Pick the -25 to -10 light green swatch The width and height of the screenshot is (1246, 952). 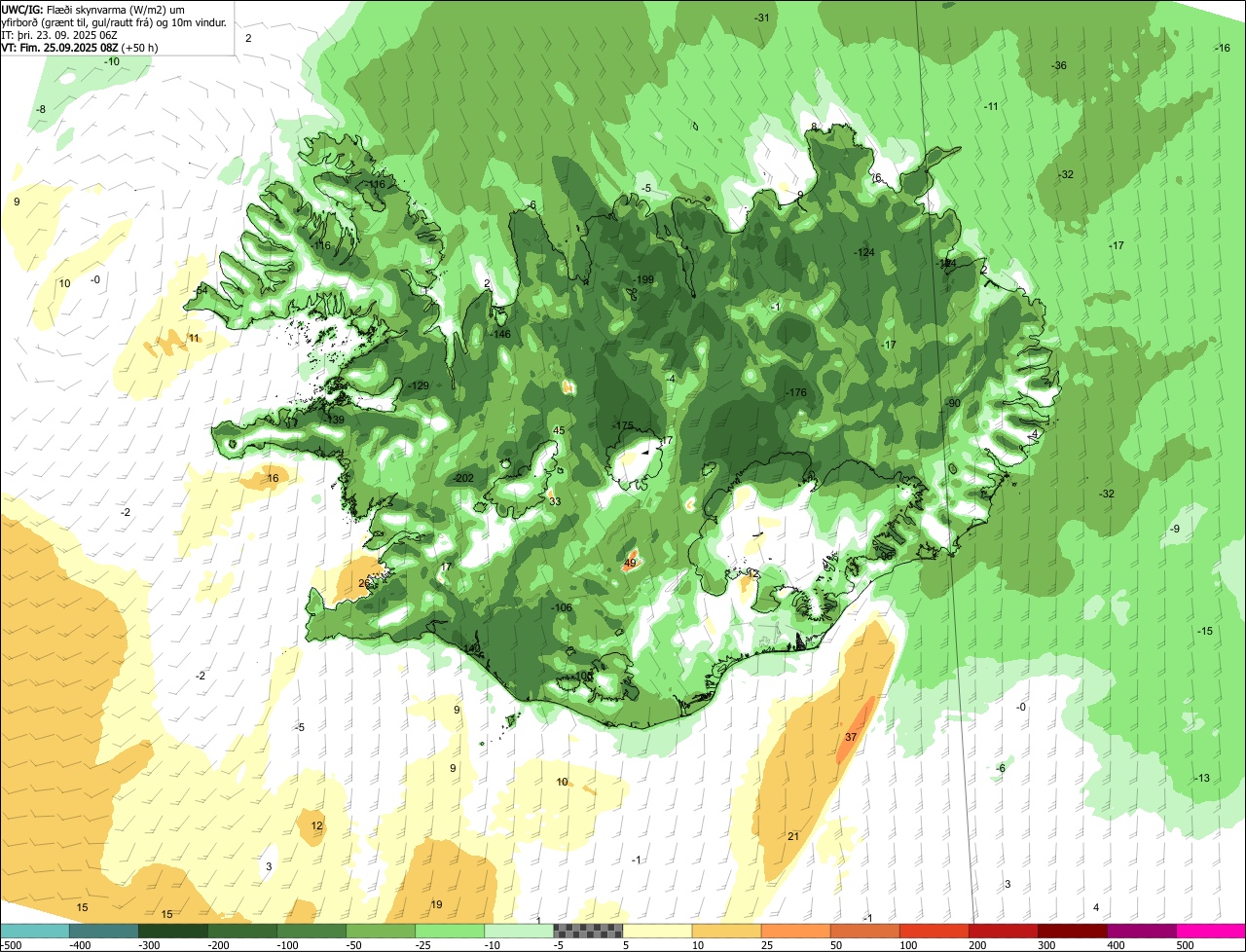[450, 931]
